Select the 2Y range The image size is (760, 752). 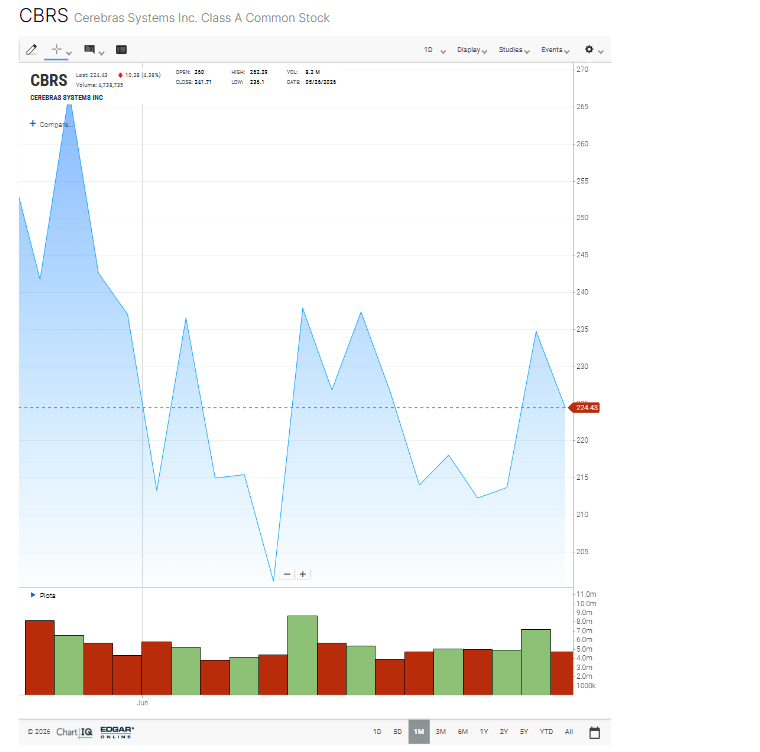point(504,732)
